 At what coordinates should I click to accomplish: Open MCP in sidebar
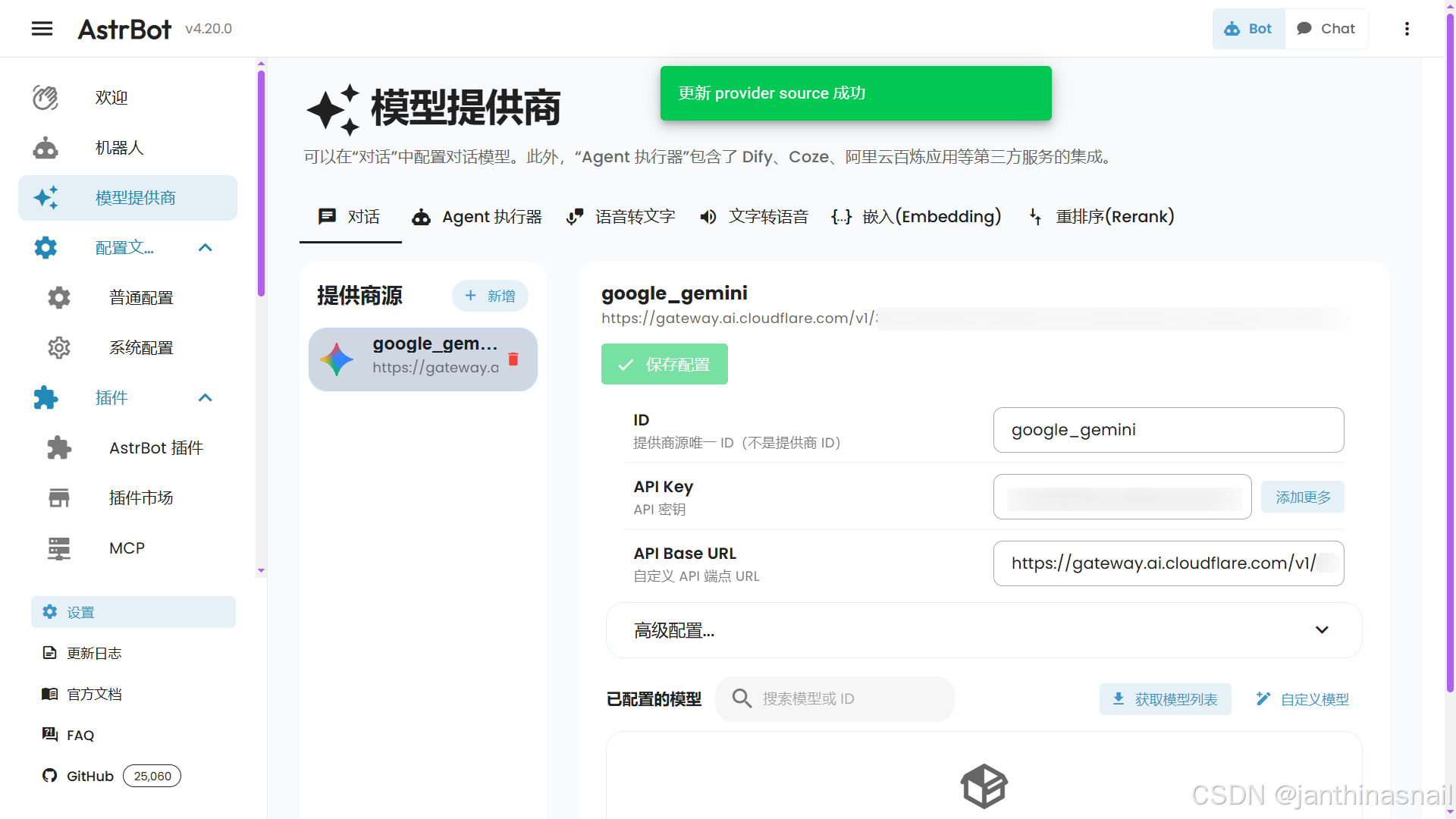(127, 548)
